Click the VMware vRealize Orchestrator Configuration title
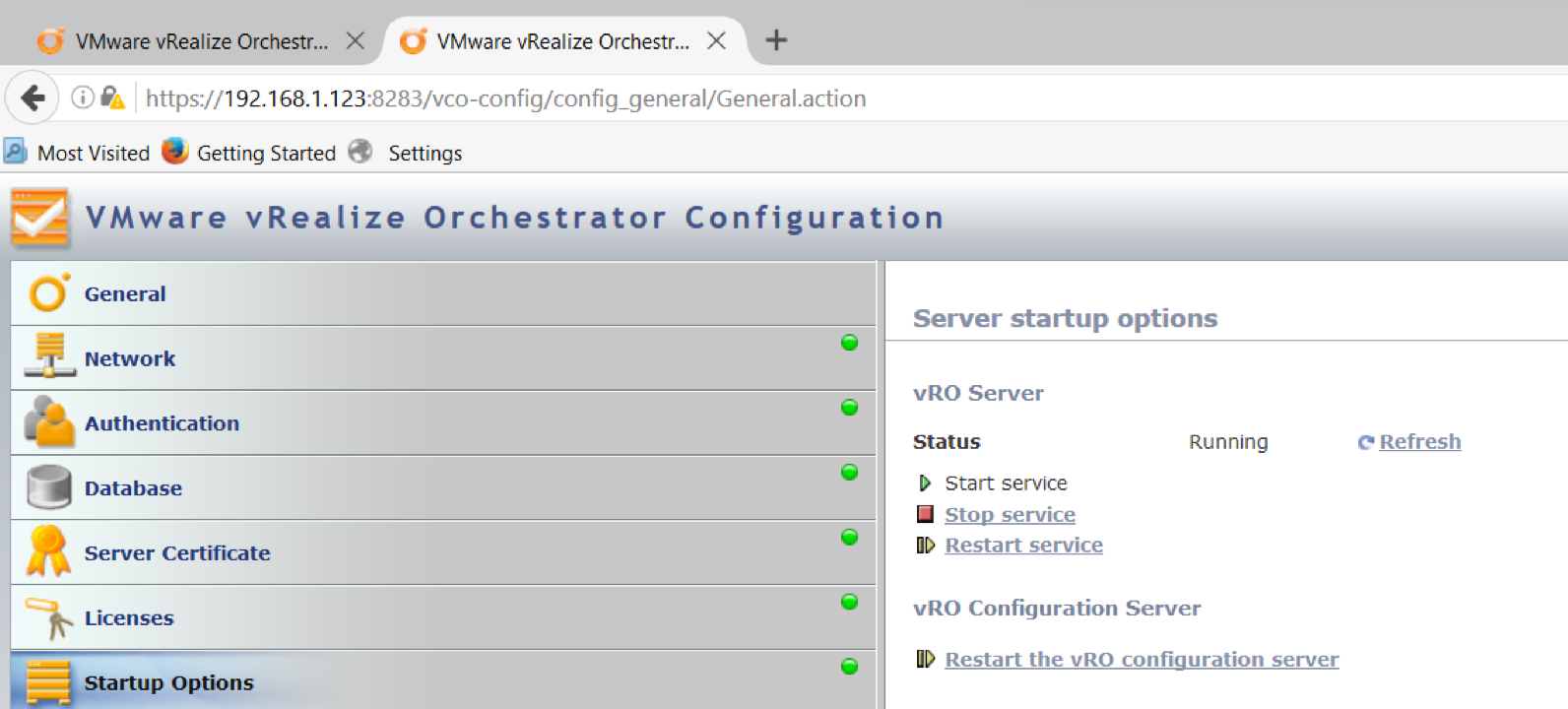Screen dimensions: 1568x709 pos(515,217)
